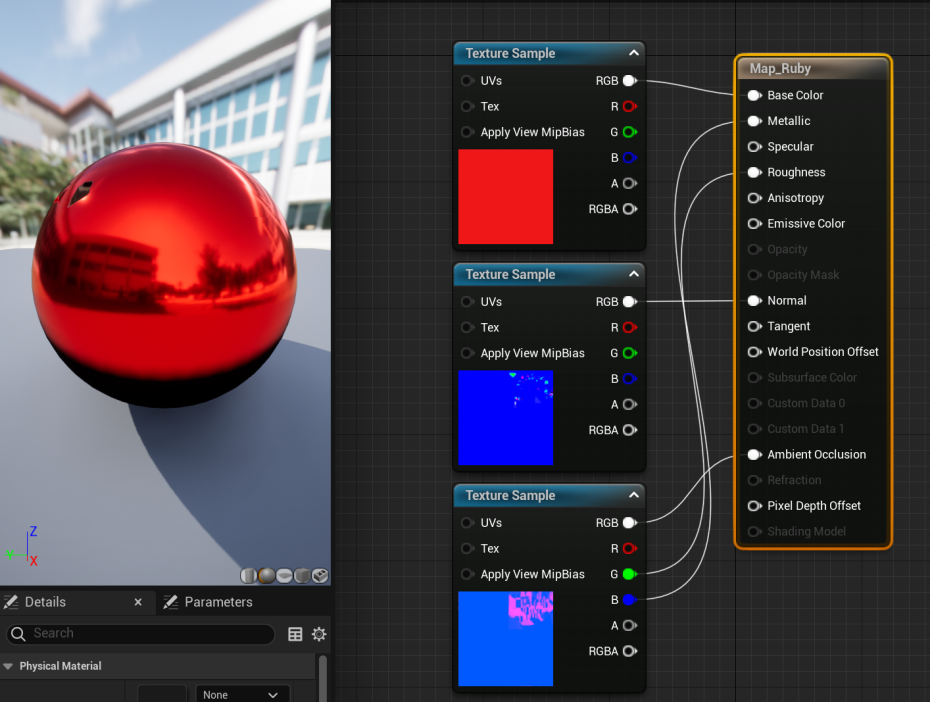
Task: Open Details panel settings gear
Action: click(x=319, y=634)
